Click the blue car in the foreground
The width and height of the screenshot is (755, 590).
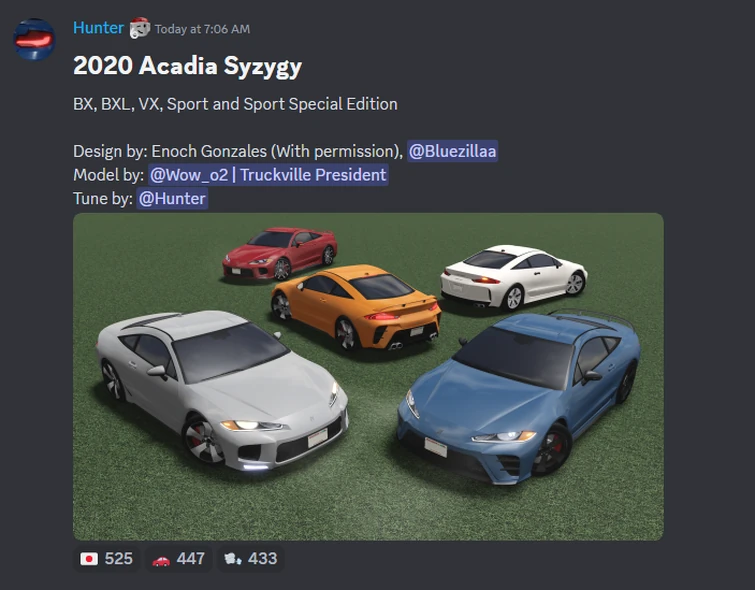pyautogui.click(x=519, y=397)
